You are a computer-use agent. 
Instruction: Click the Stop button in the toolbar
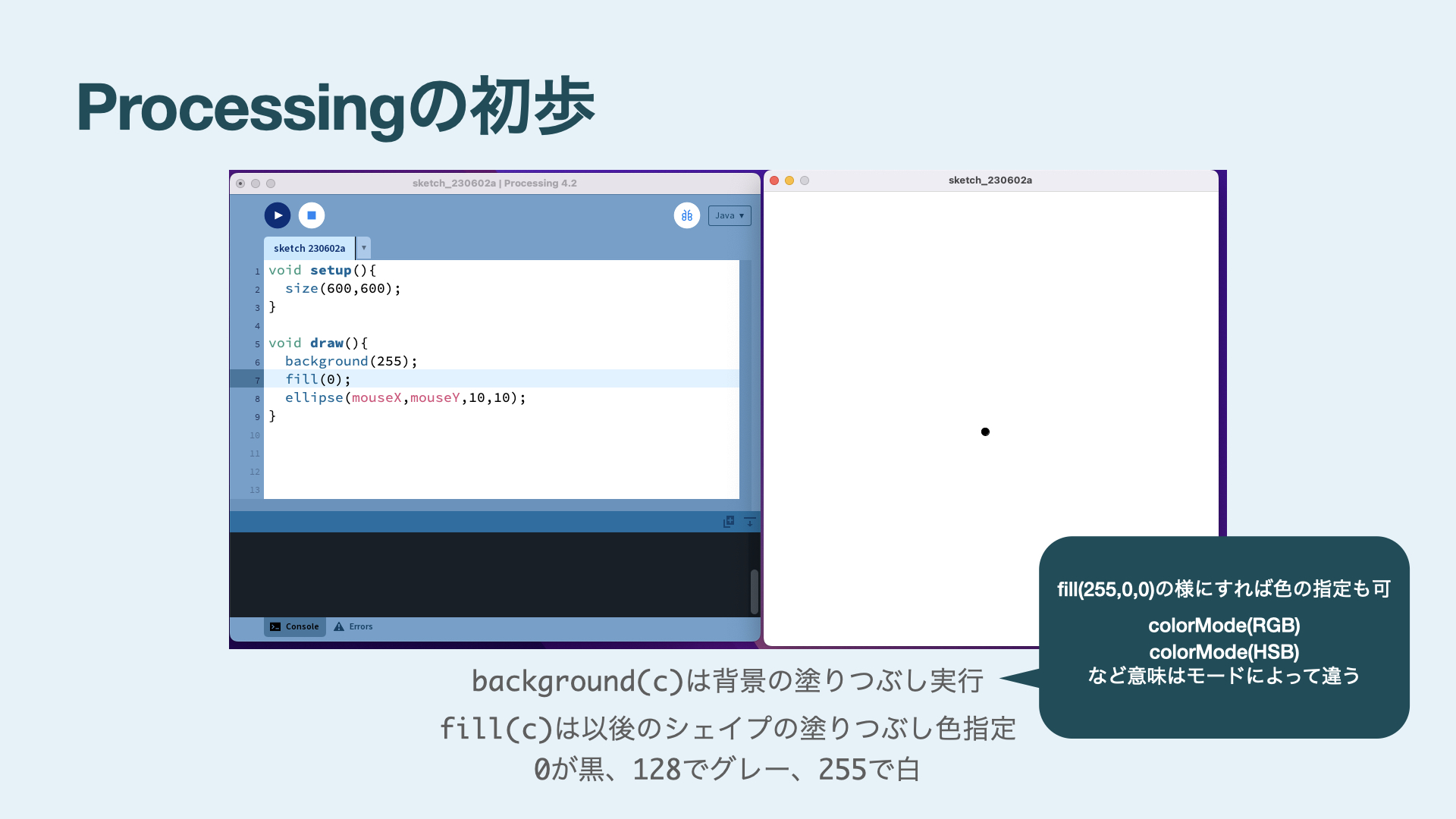click(311, 215)
